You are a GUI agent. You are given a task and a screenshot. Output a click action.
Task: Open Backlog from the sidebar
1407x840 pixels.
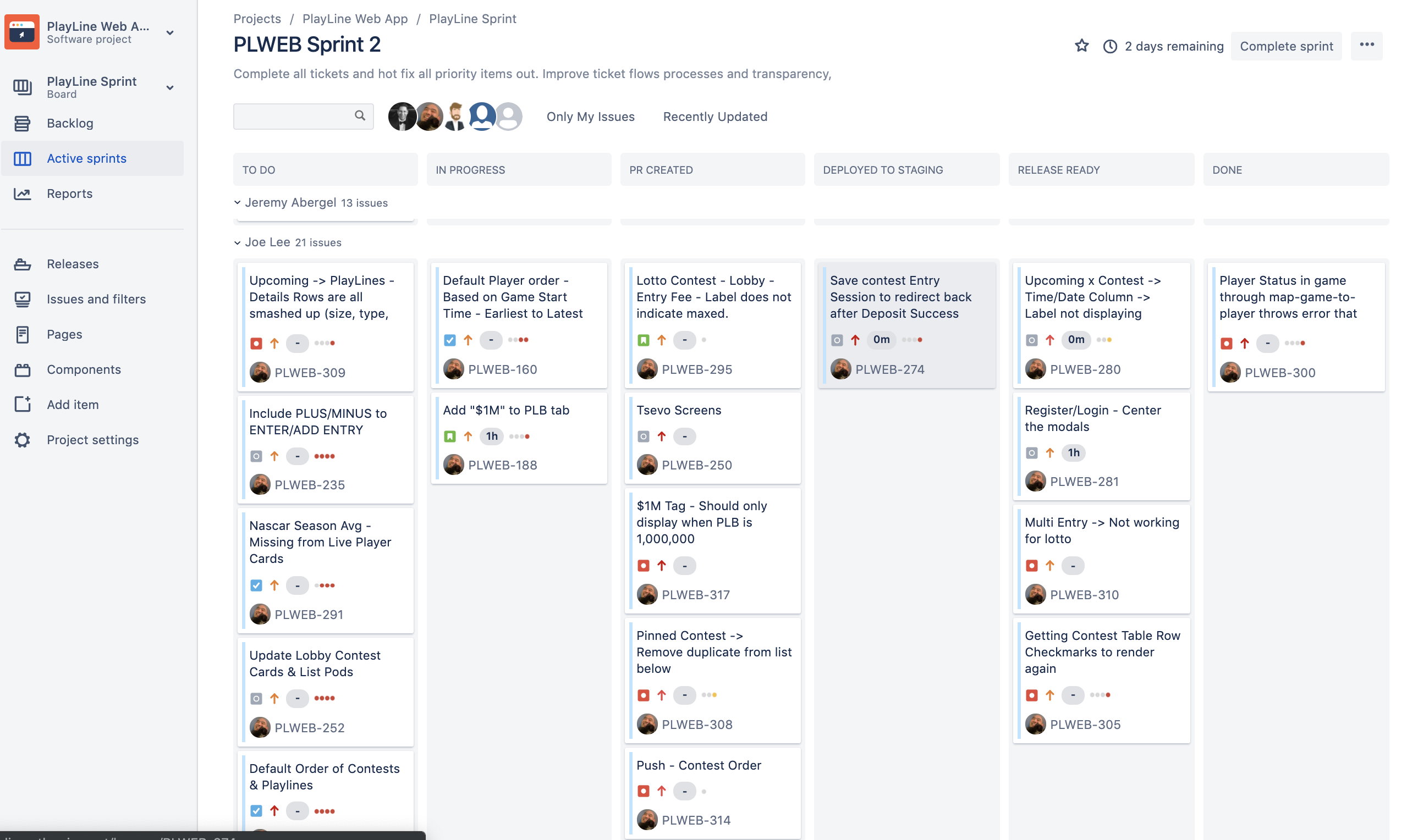pos(70,123)
